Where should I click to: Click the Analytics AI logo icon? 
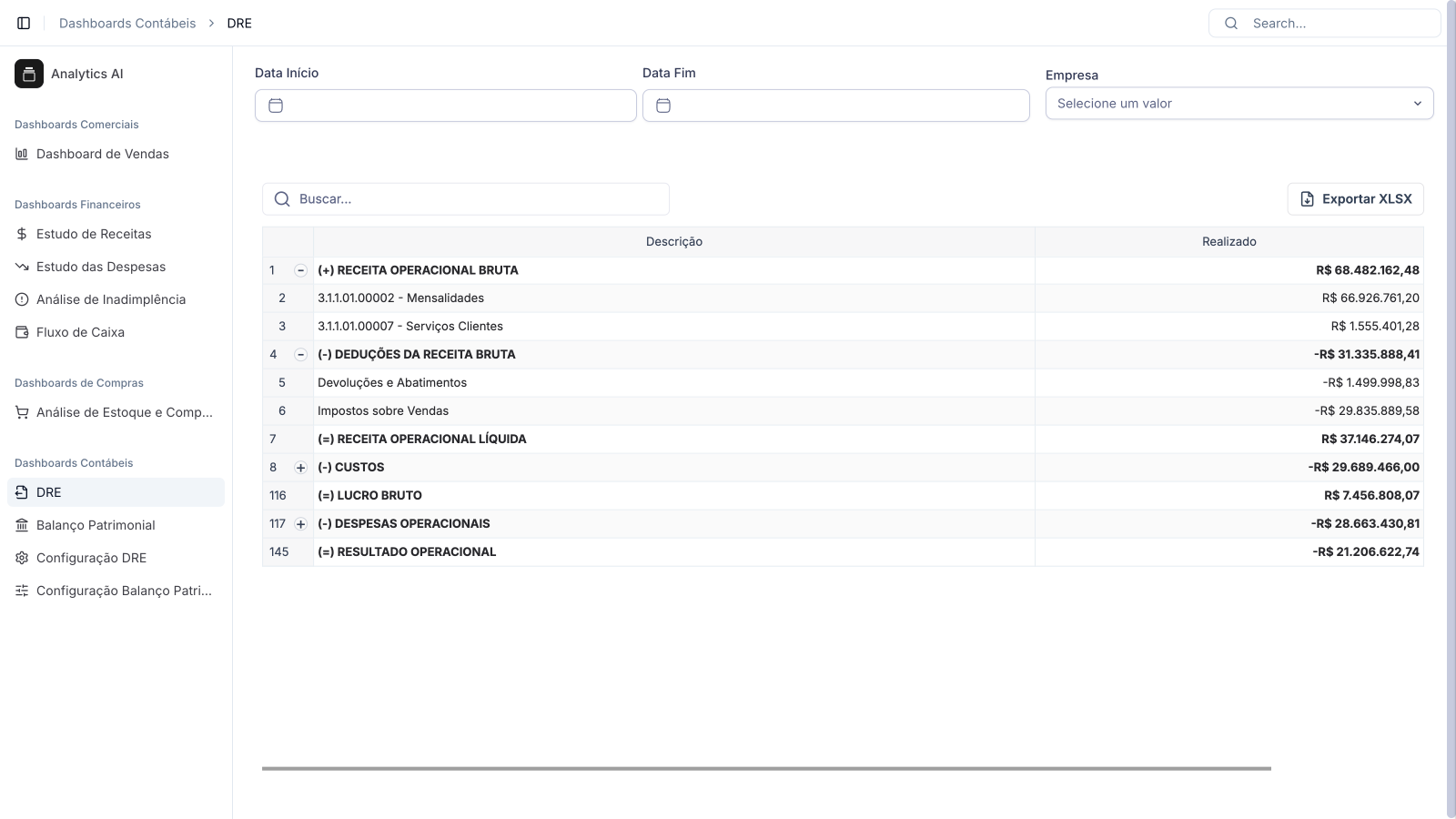(x=29, y=74)
